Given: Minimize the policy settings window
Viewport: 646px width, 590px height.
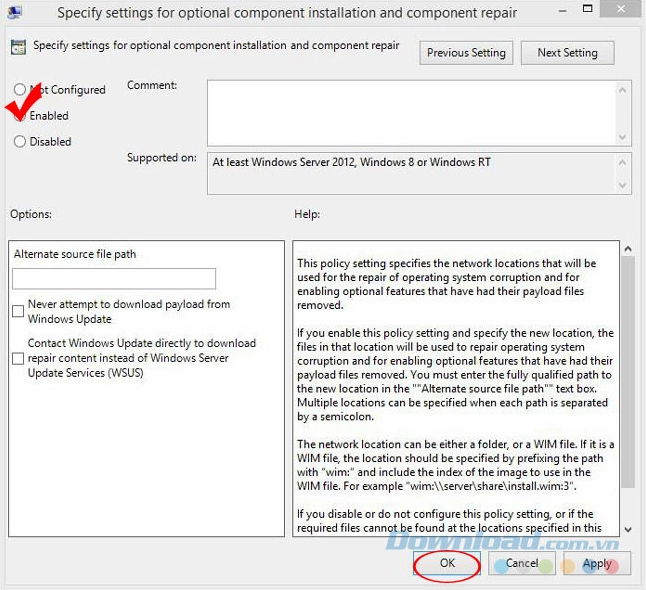Looking at the screenshot, I should tap(562, 11).
